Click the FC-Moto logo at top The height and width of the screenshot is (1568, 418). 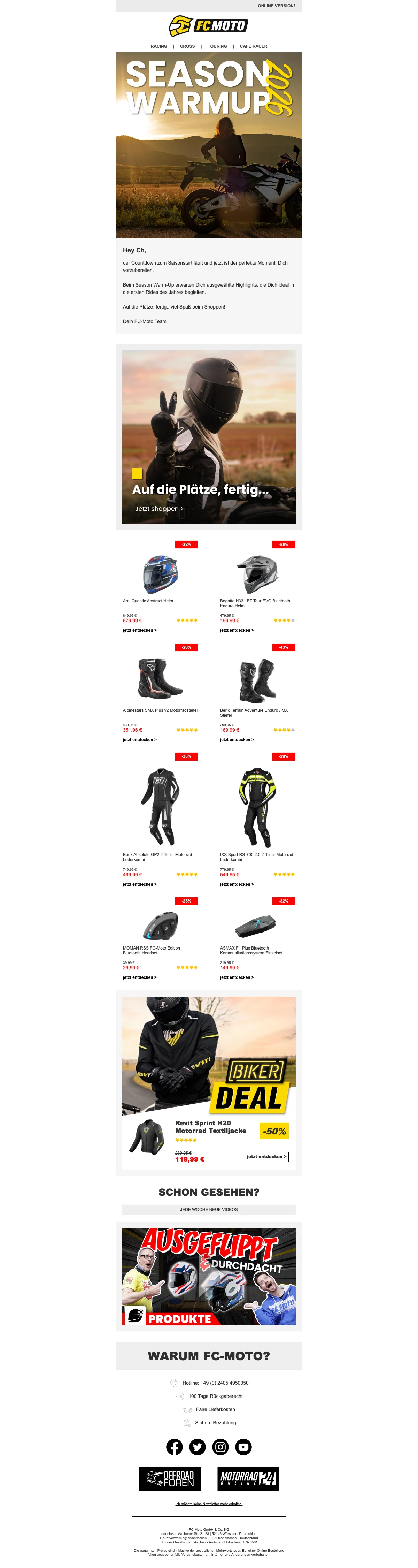[x=209, y=26]
